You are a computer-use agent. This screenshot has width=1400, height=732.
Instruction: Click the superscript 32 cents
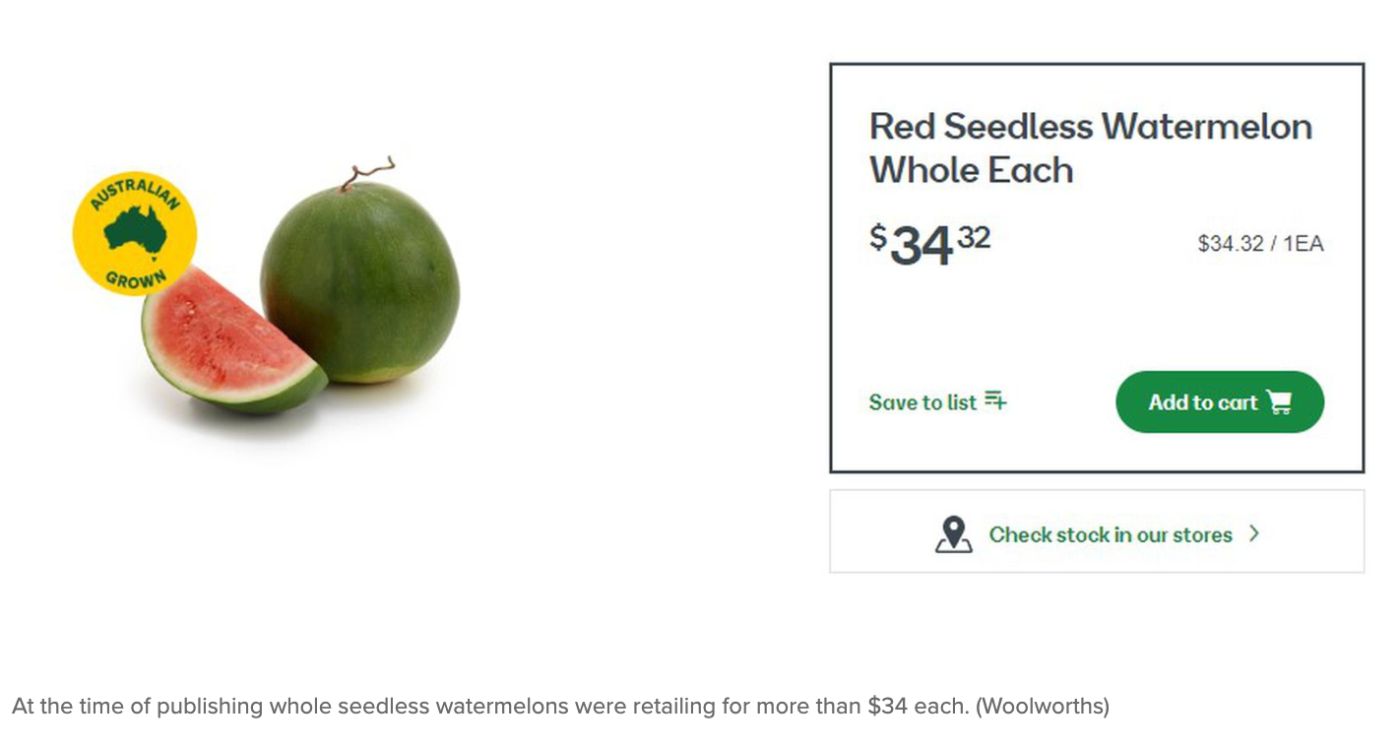coord(974,237)
